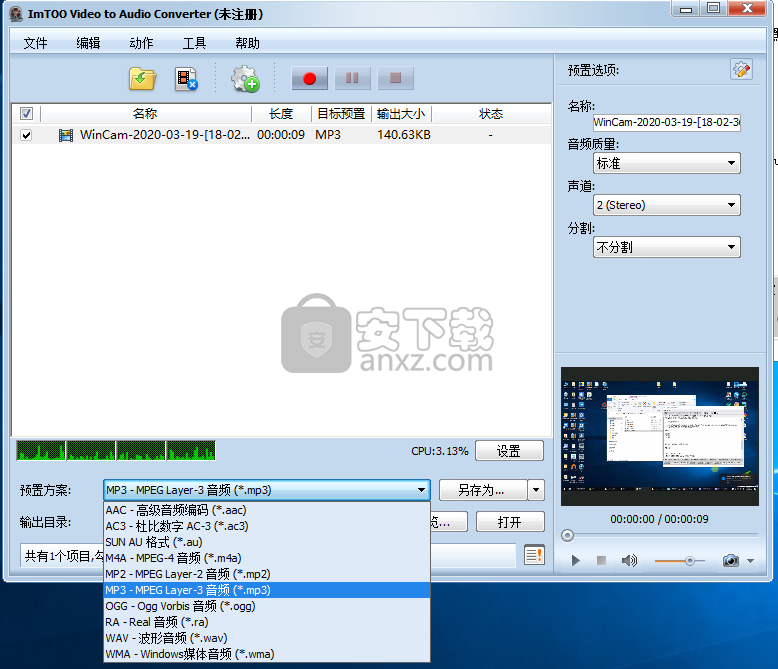Open the 动作 menu
The image size is (778, 669).
tap(141, 43)
